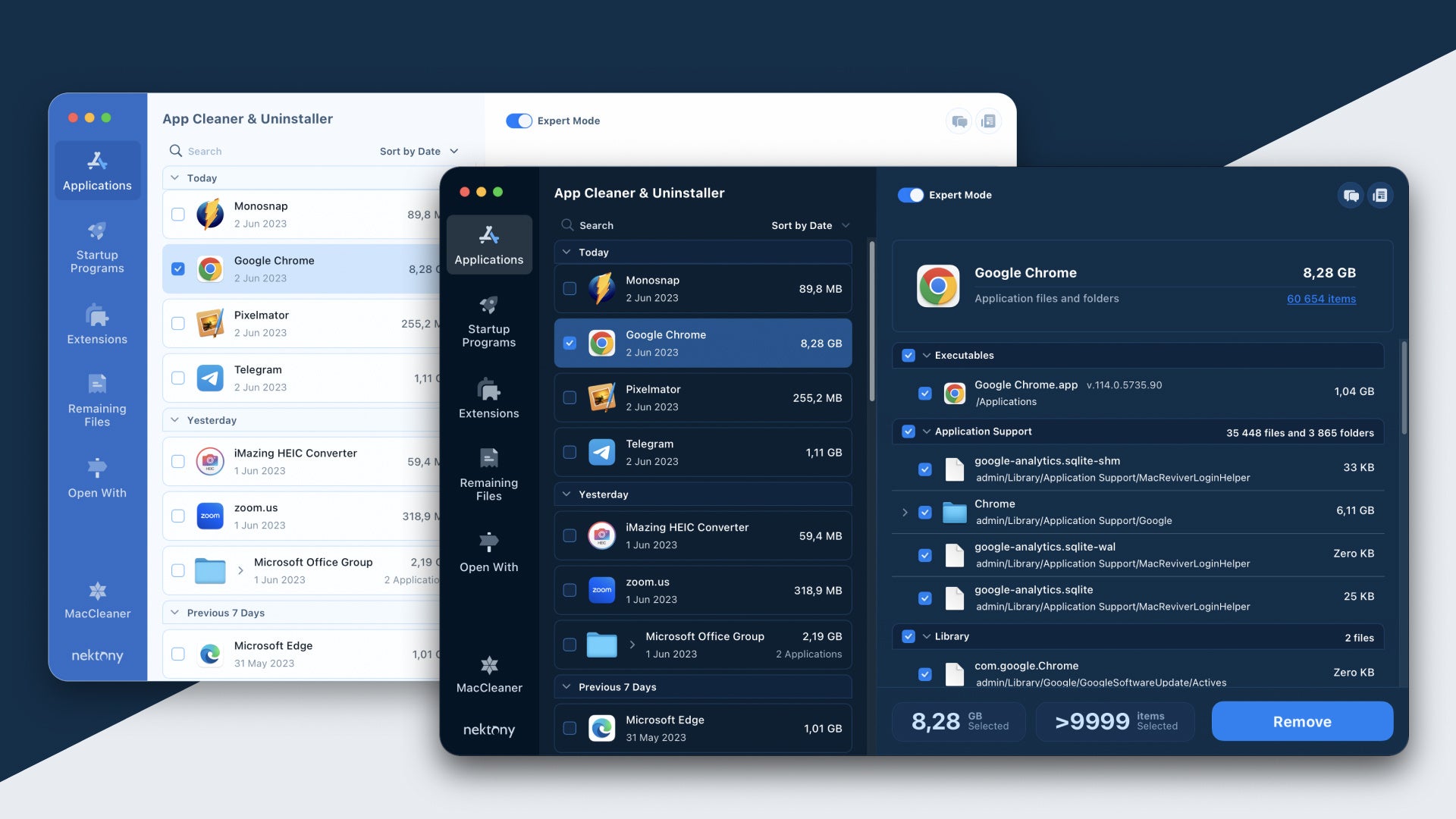This screenshot has height=819, width=1456.
Task: Click the 60 654 items link
Action: 1321,298
